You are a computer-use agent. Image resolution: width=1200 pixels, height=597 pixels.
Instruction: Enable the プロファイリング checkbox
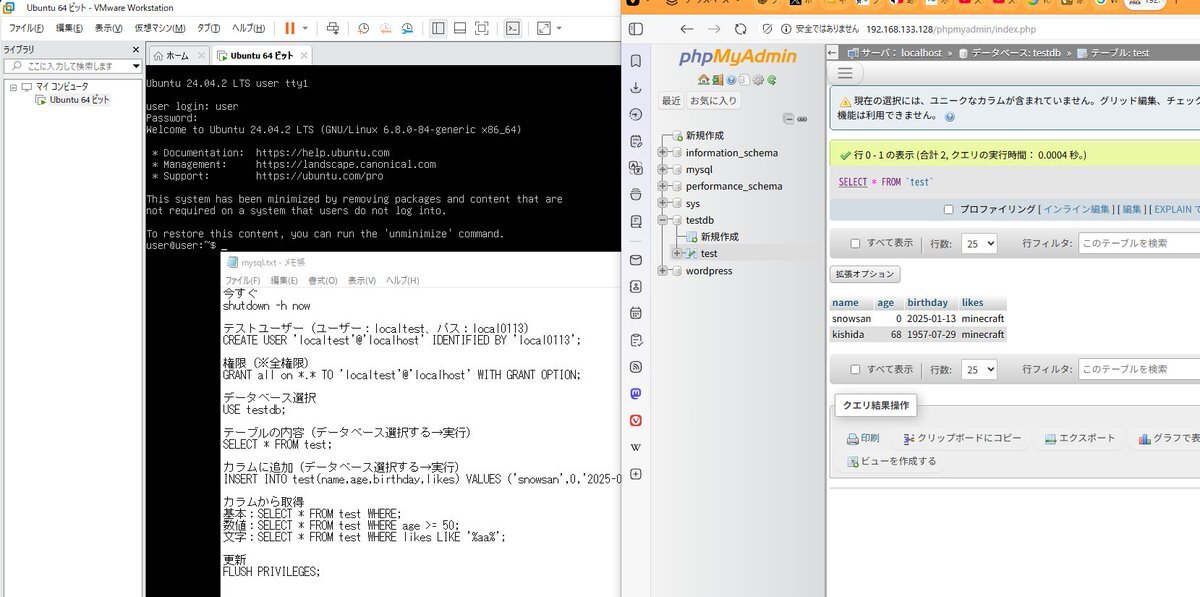tap(948, 209)
